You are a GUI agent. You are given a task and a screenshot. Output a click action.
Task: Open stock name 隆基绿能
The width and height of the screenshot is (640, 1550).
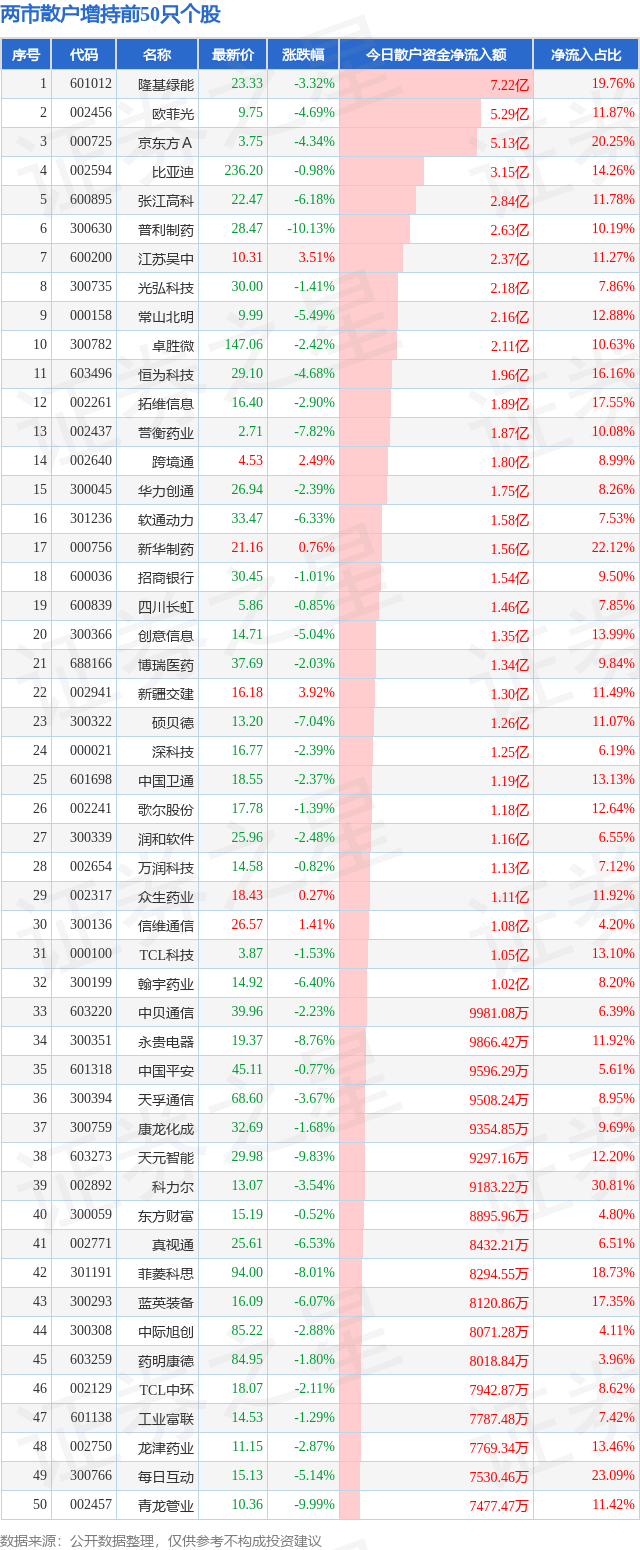pos(166,84)
